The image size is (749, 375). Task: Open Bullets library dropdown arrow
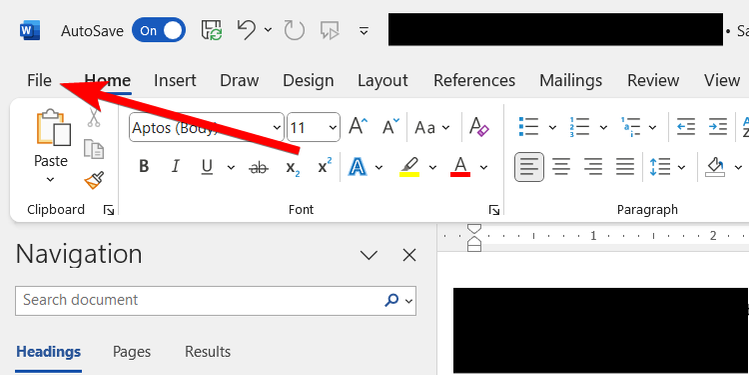pos(552,128)
